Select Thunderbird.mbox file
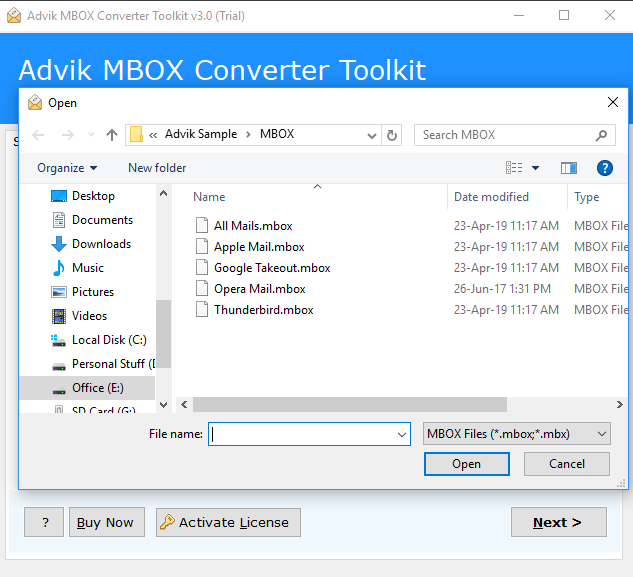 263,310
